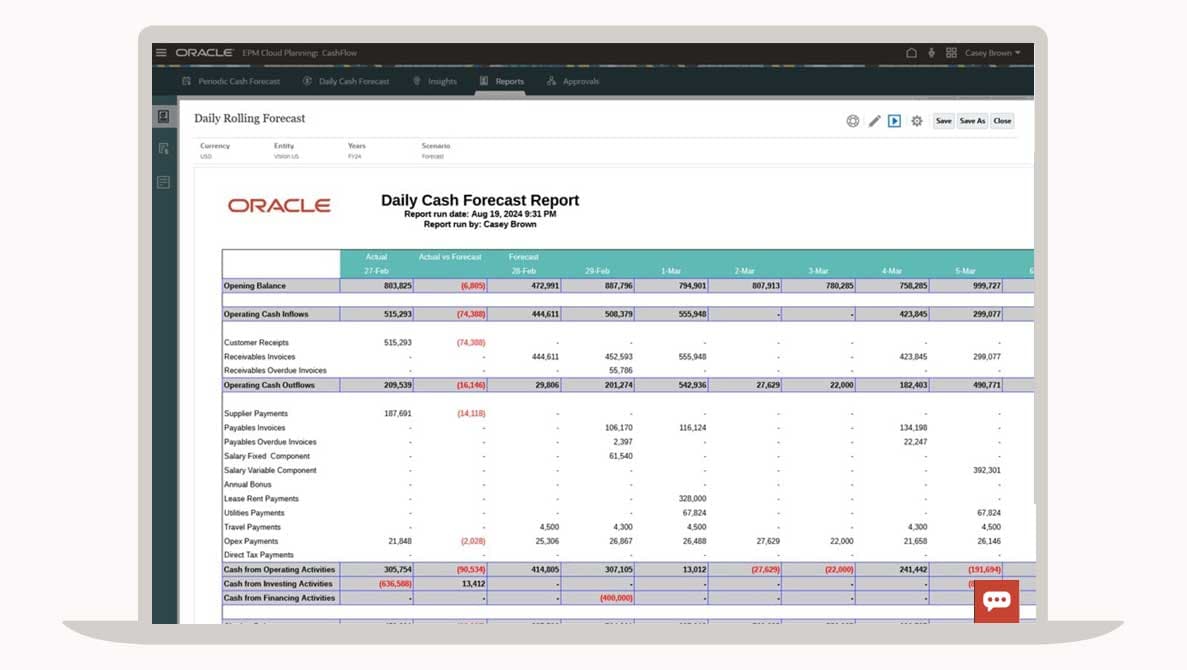Open the hamburger navigator menu
This screenshot has width=1187, height=670.
(x=161, y=53)
